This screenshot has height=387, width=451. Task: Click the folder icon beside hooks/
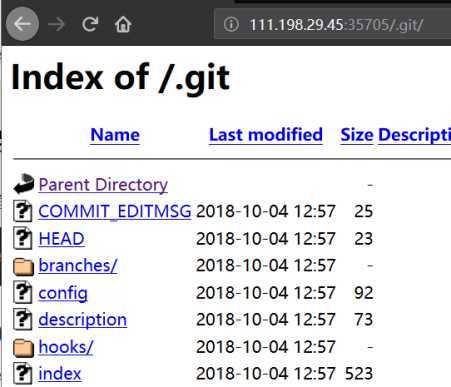23,348
